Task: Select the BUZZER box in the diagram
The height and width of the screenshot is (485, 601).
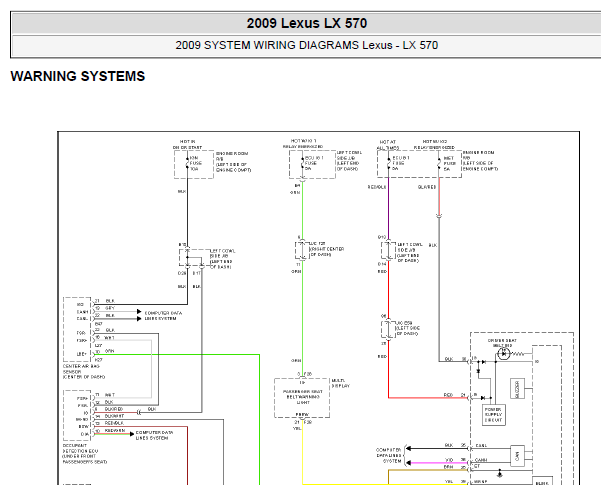Action: tap(517, 389)
